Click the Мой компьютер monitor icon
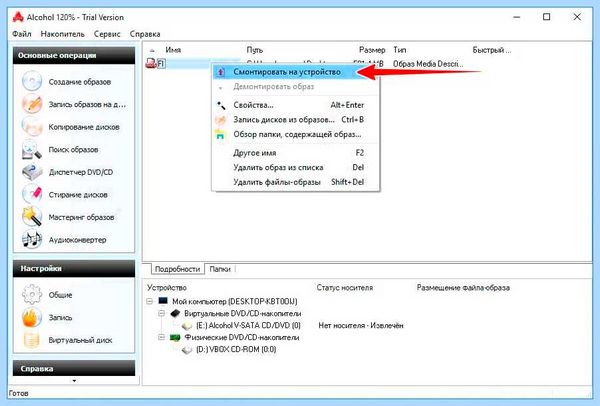Screen dimensions: 600x406 [163, 301]
